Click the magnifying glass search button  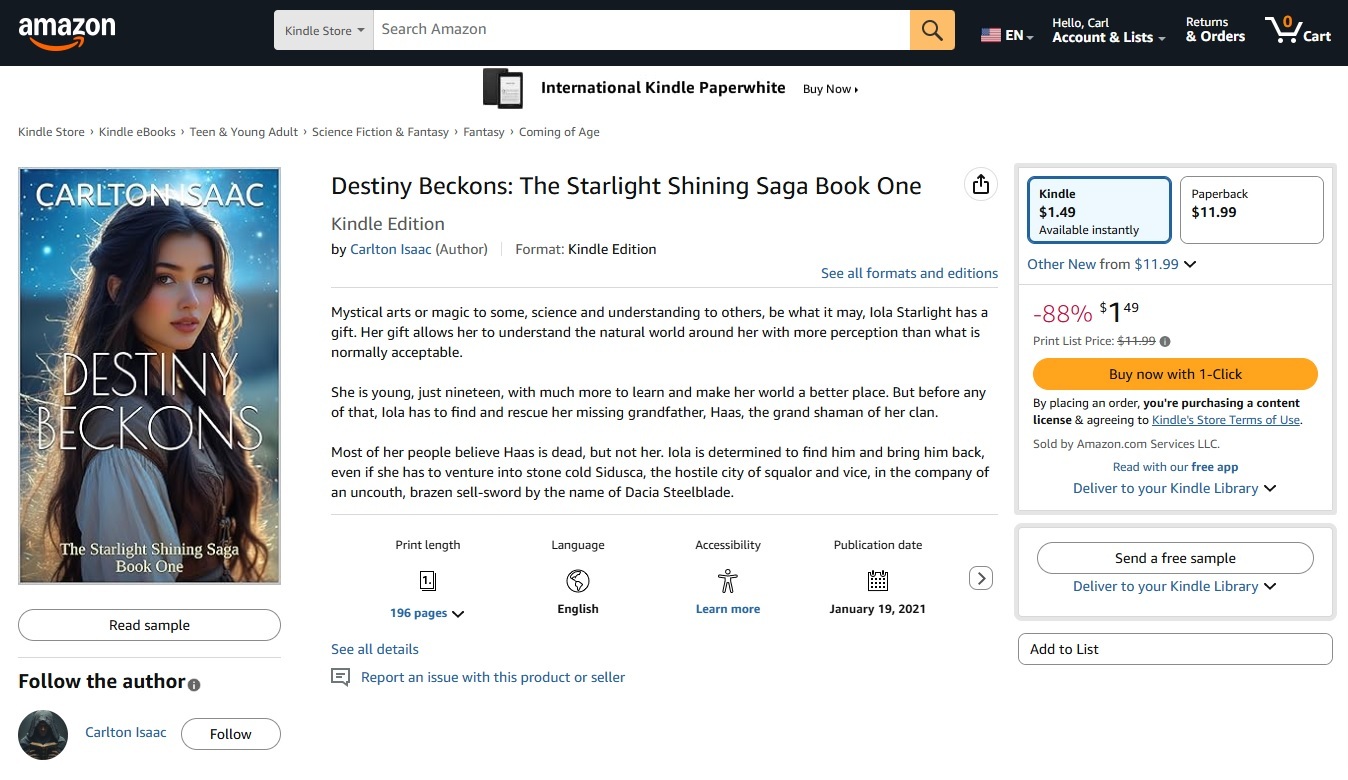932,30
